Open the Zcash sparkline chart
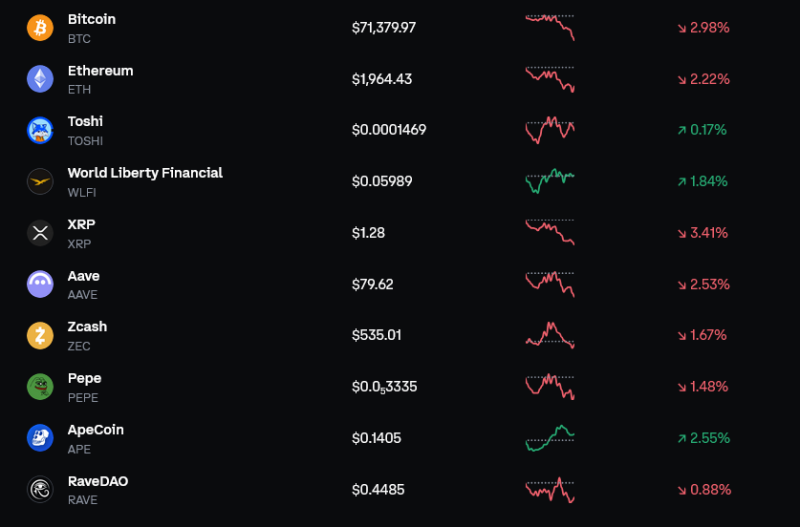800x527 pixels. (550, 335)
